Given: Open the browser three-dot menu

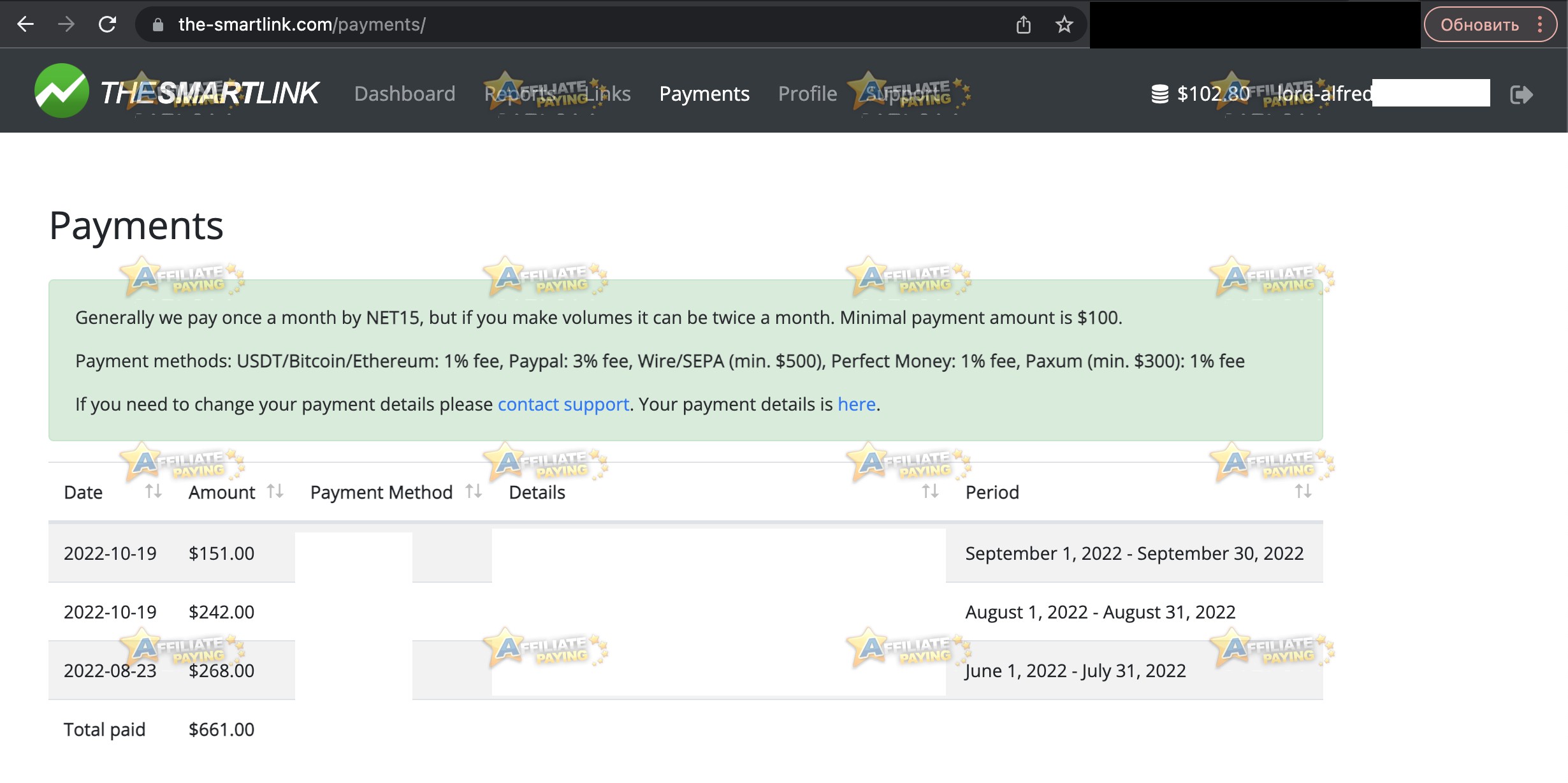Looking at the screenshot, I should (x=1540, y=25).
